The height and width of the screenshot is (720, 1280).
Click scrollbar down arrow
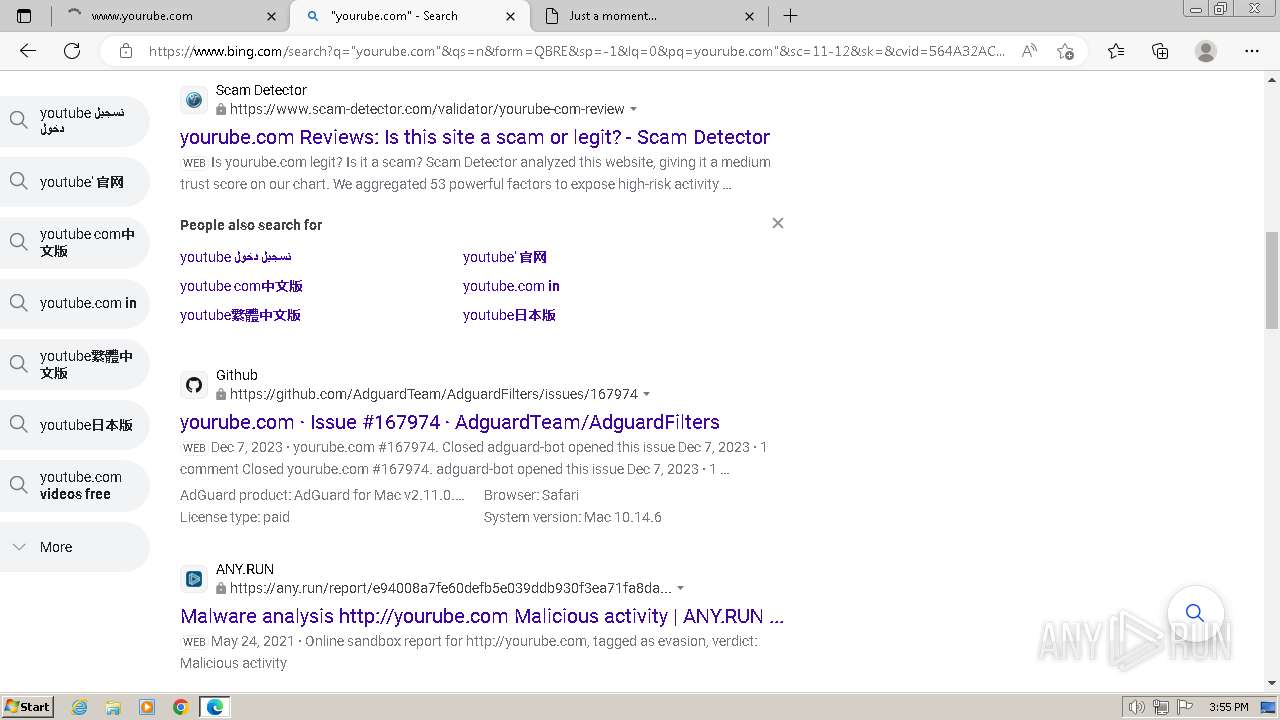pyautogui.click(x=1272, y=683)
